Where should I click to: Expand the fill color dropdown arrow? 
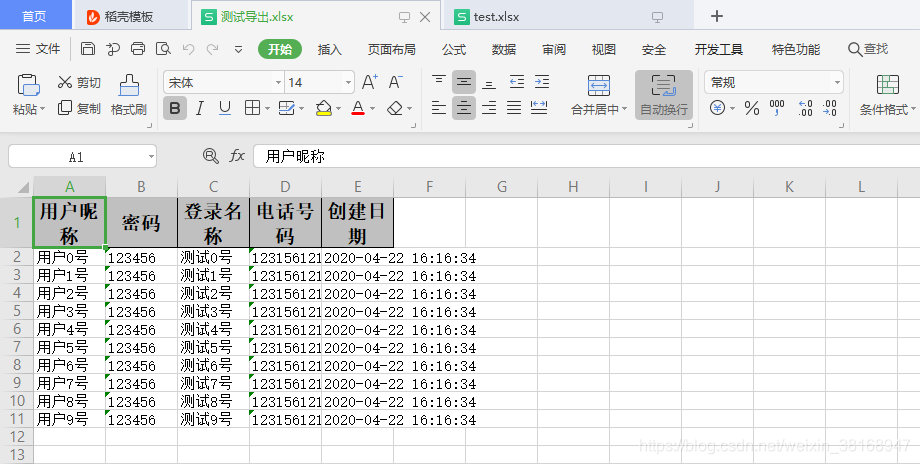click(339, 109)
